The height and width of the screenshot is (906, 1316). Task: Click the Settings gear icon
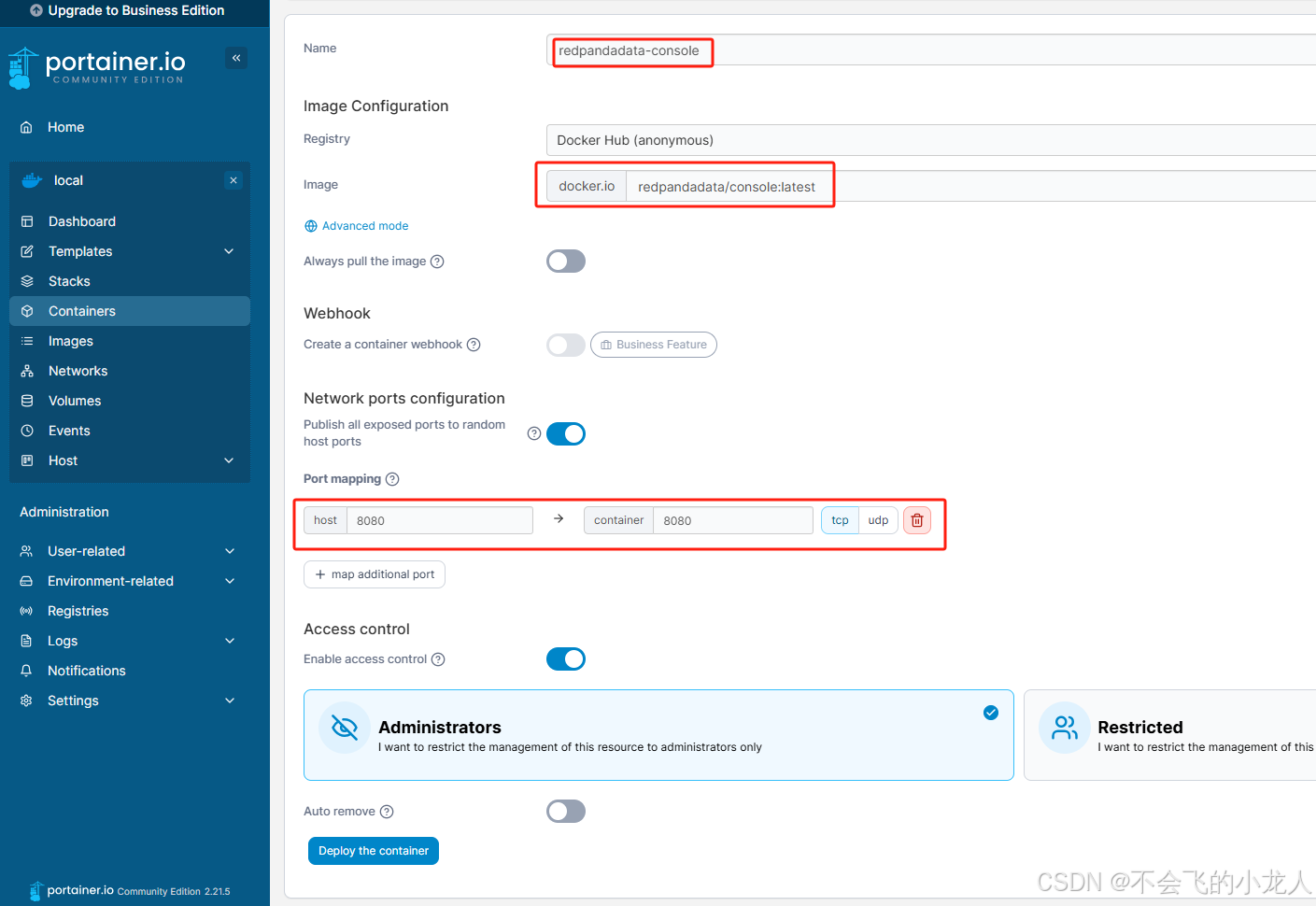click(x=26, y=701)
